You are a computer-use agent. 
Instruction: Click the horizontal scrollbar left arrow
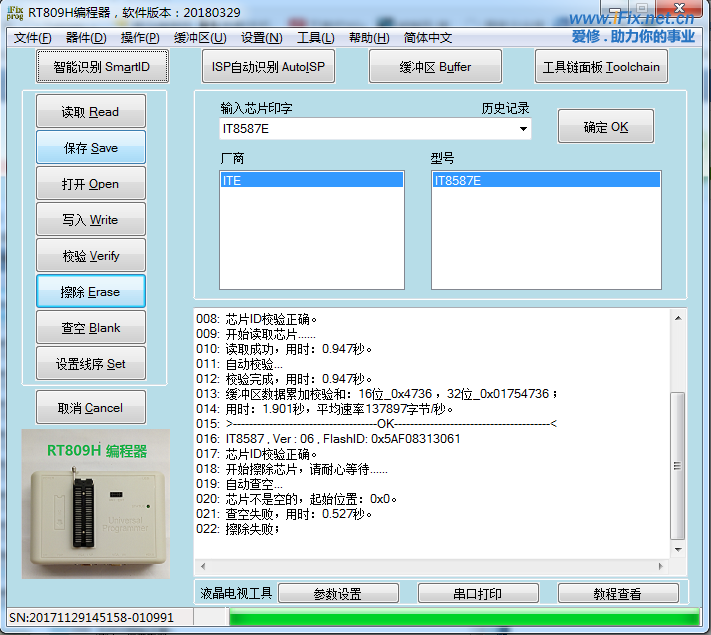[203, 566]
